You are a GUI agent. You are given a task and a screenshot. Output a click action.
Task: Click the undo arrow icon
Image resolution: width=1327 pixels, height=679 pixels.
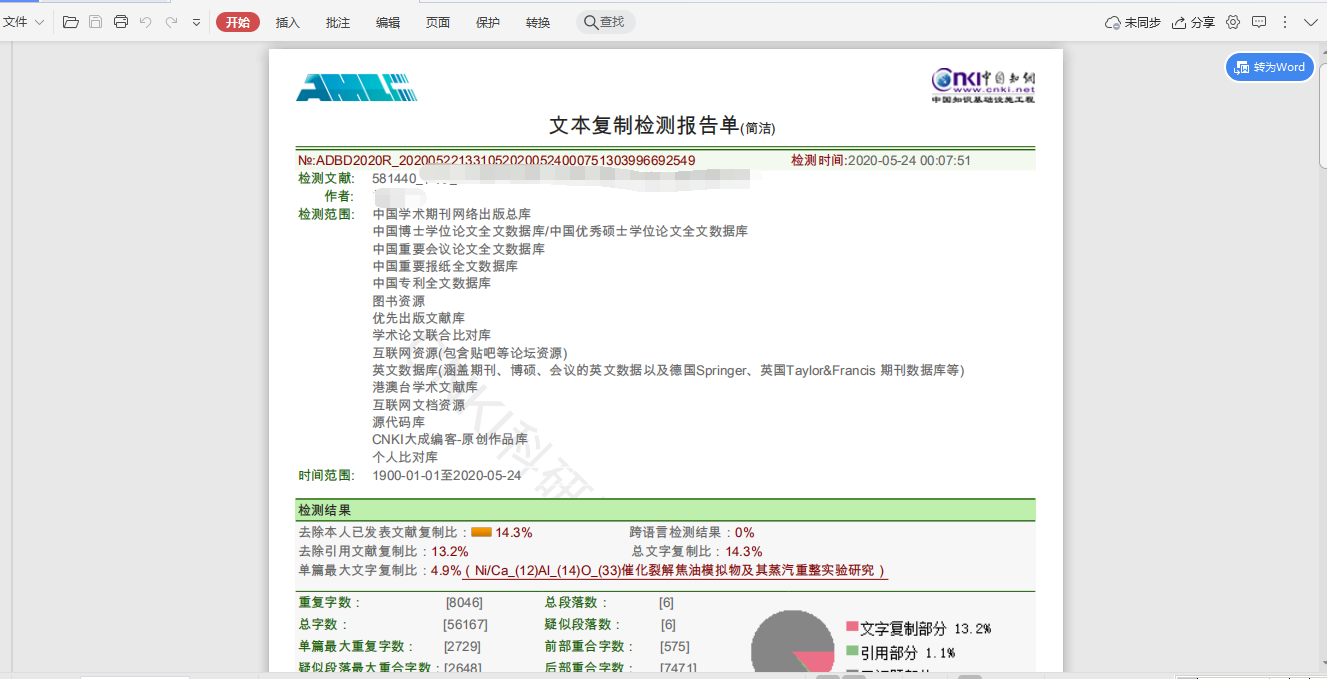coord(146,22)
